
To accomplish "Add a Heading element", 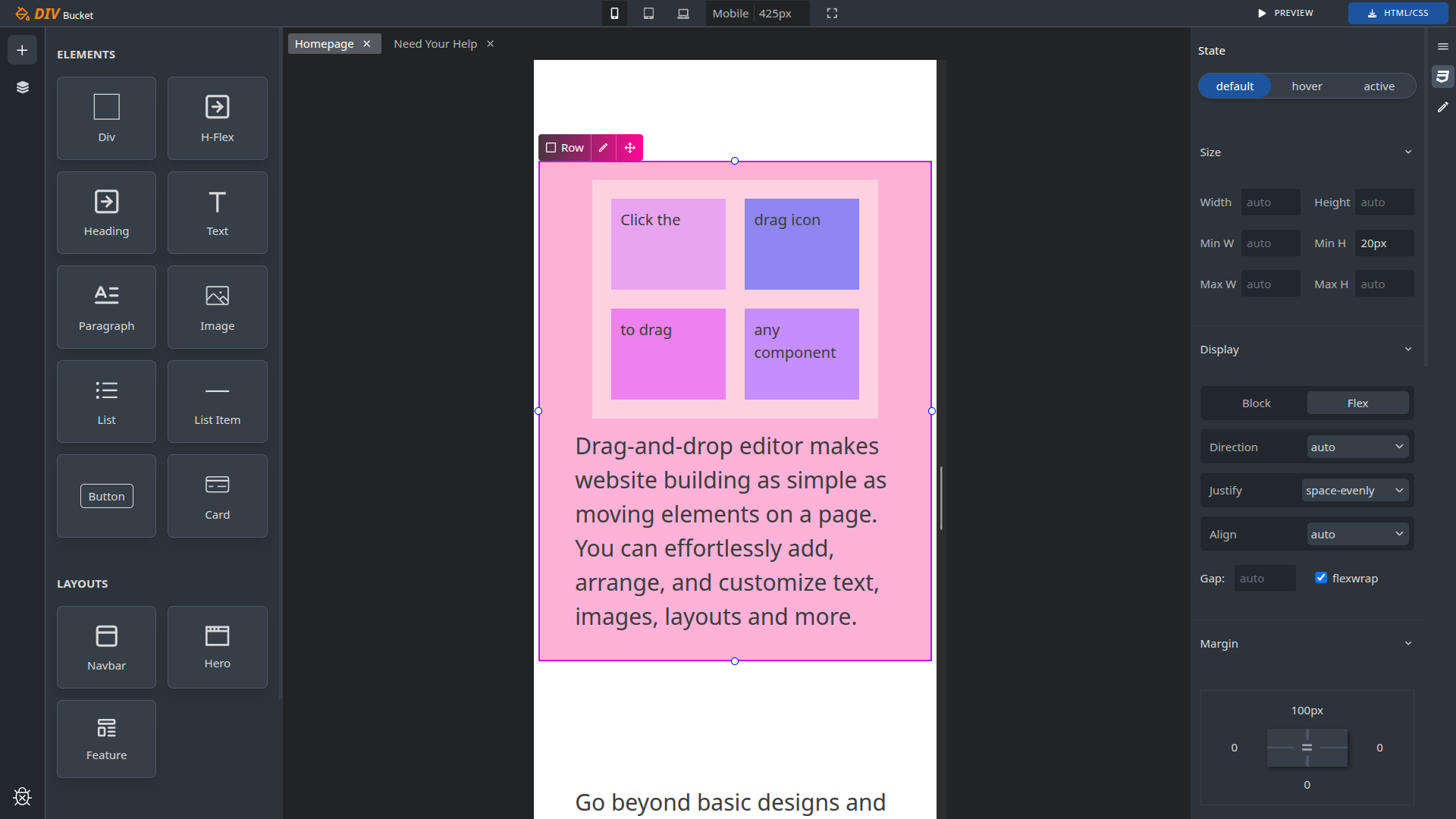I will (106, 212).
